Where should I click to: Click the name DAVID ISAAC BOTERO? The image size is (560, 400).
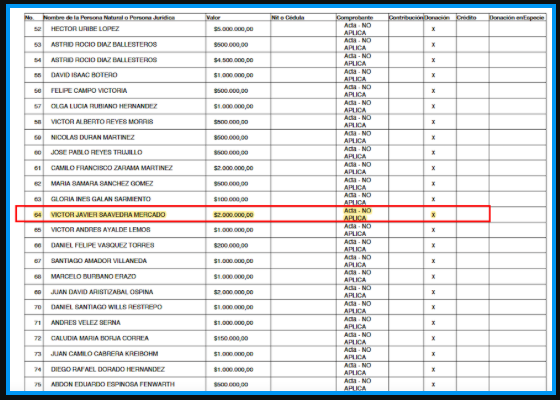click(x=84, y=75)
